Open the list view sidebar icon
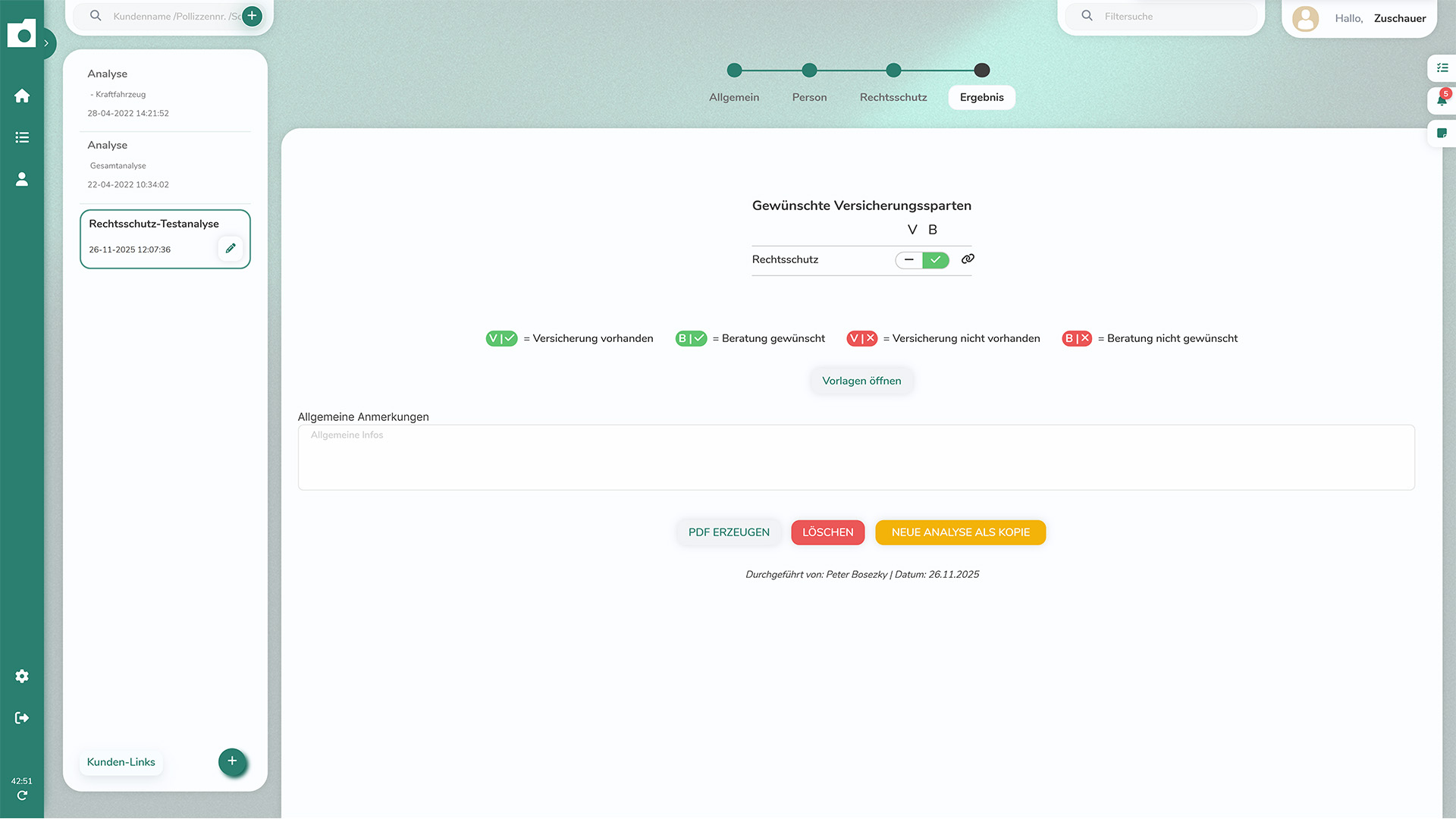The image size is (1456, 819). click(x=22, y=137)
